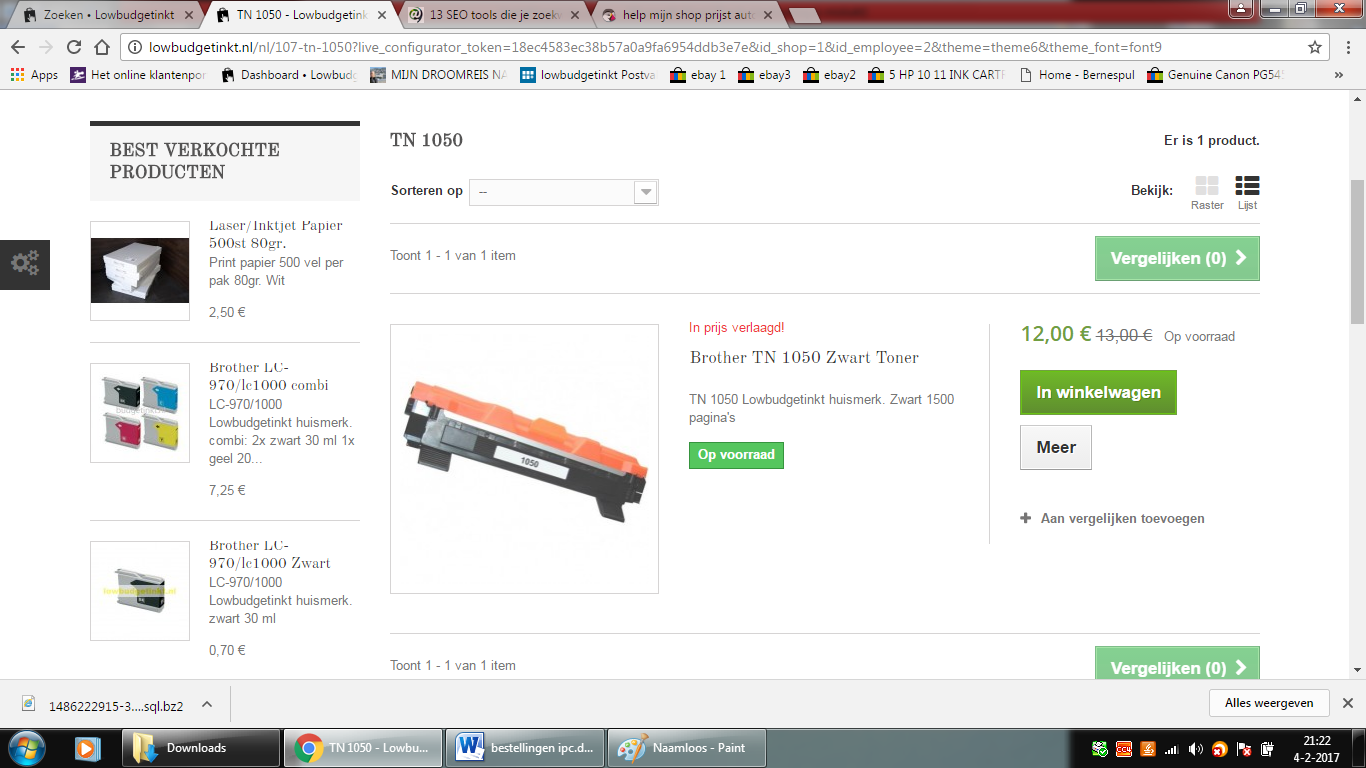Close the downloads bar
Viewport: 1366px width, 768px height.
coord(1347,703)
